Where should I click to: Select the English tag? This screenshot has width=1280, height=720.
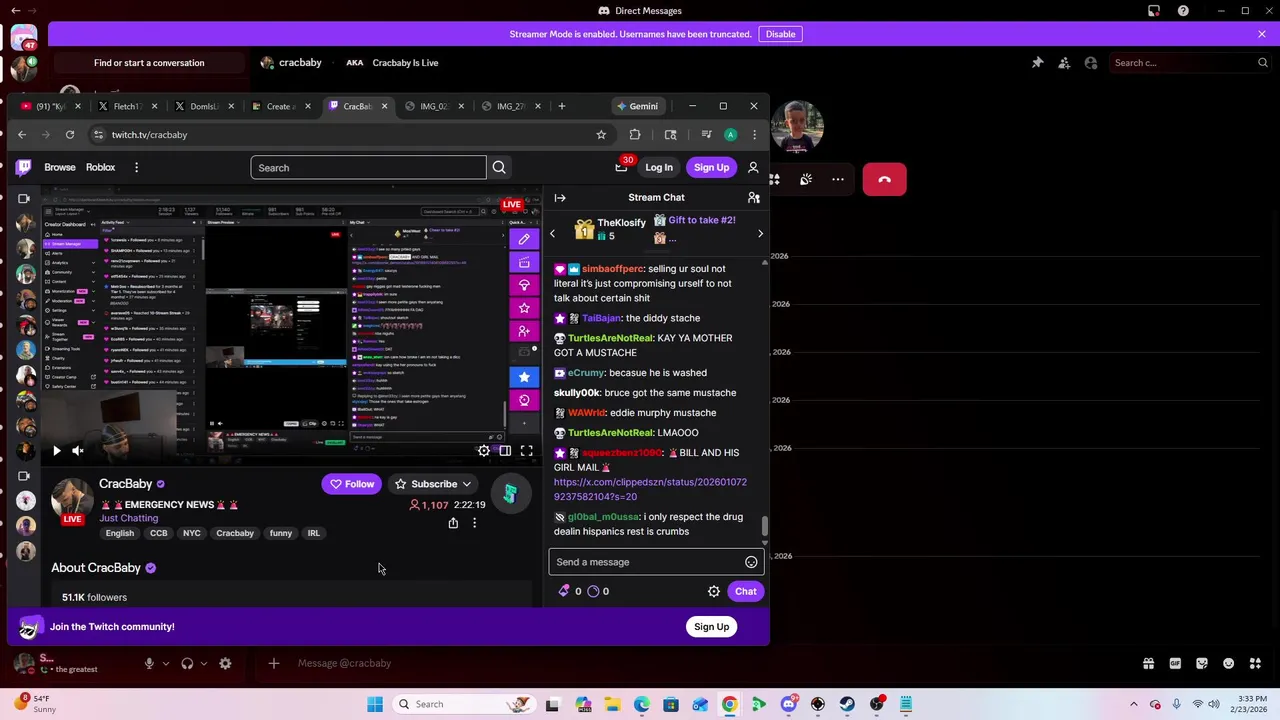119,534
